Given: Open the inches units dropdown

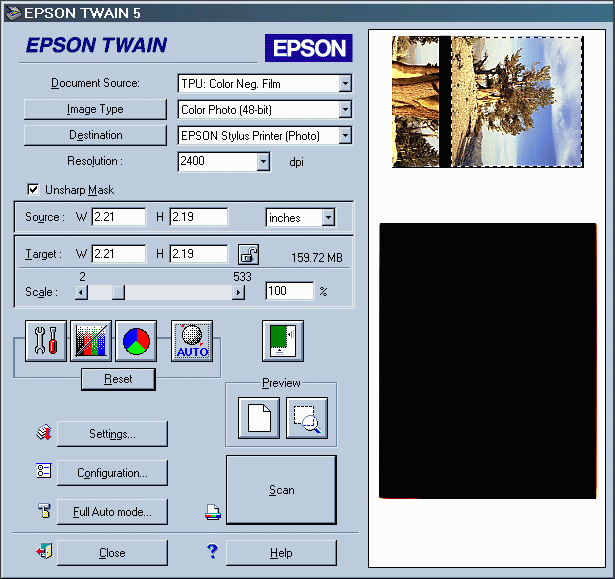Looking at the screenshot, I should [x=328, y=217].
